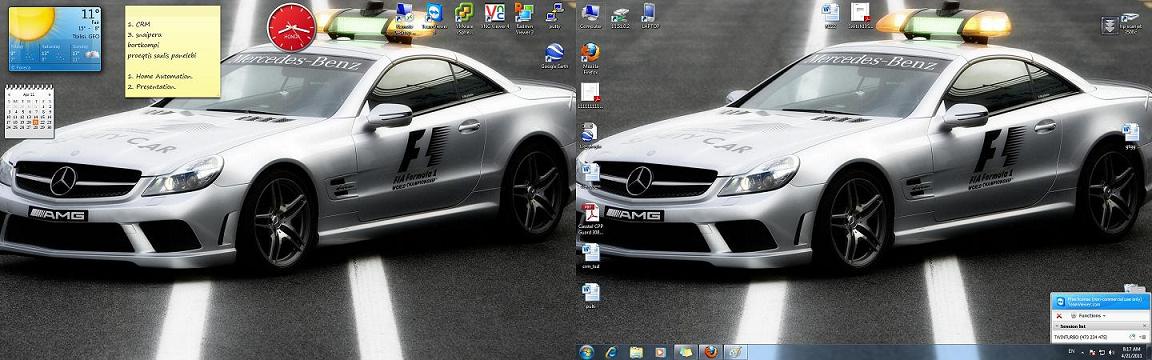The width and height of the screenshot is (1152, 360).
Task: Open the Computer desktop icon
Action: coord(590,16)
